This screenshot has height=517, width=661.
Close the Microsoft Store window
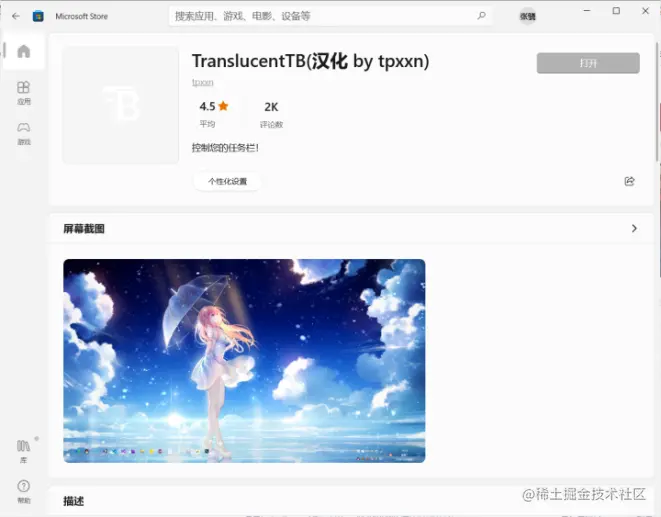(x=645, y=11)
